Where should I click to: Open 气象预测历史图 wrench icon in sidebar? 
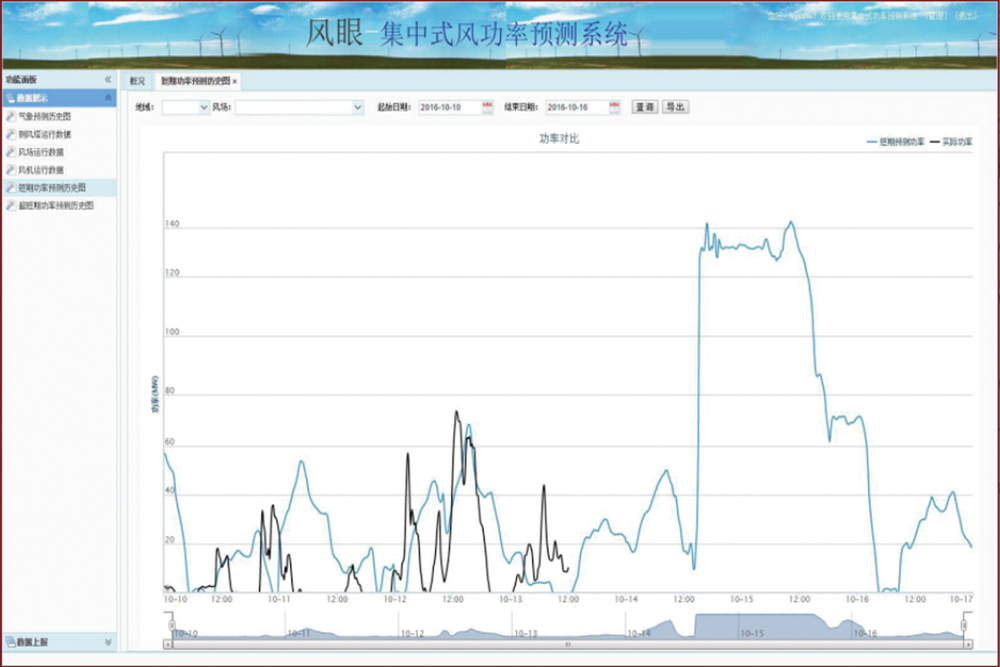tap(11, 116)
